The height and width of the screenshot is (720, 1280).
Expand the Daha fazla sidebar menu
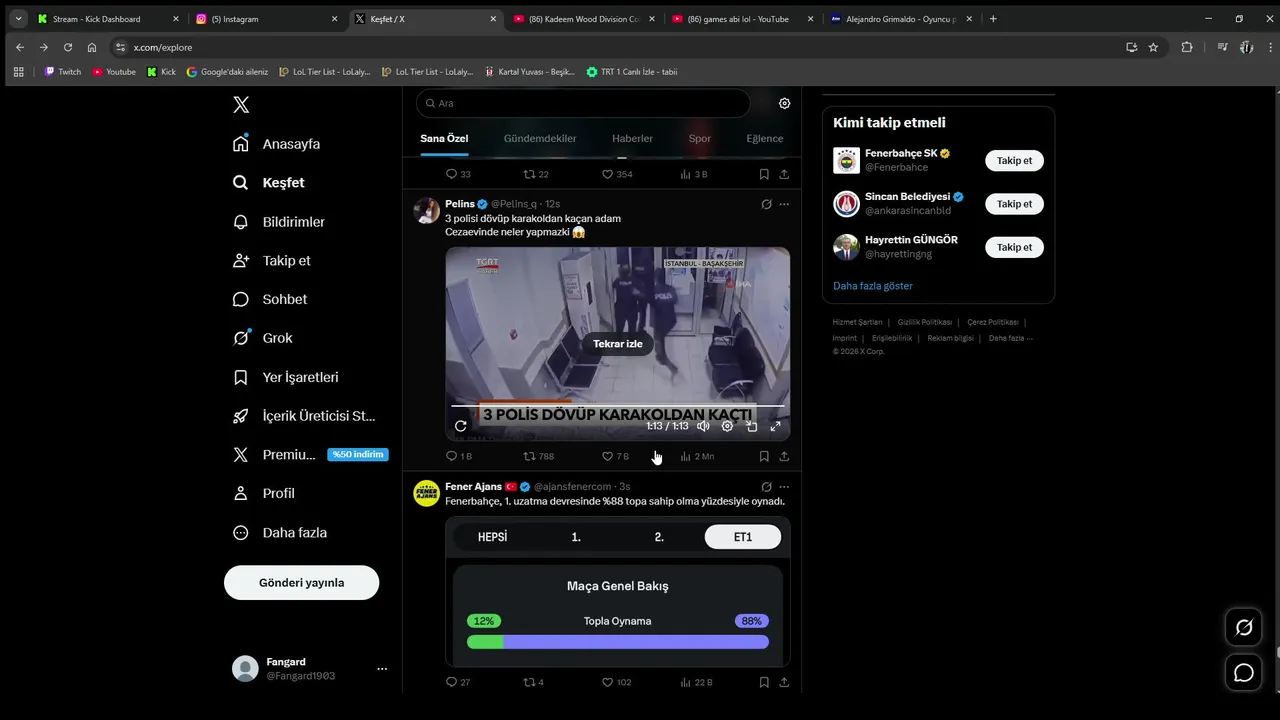coord(280,533)
